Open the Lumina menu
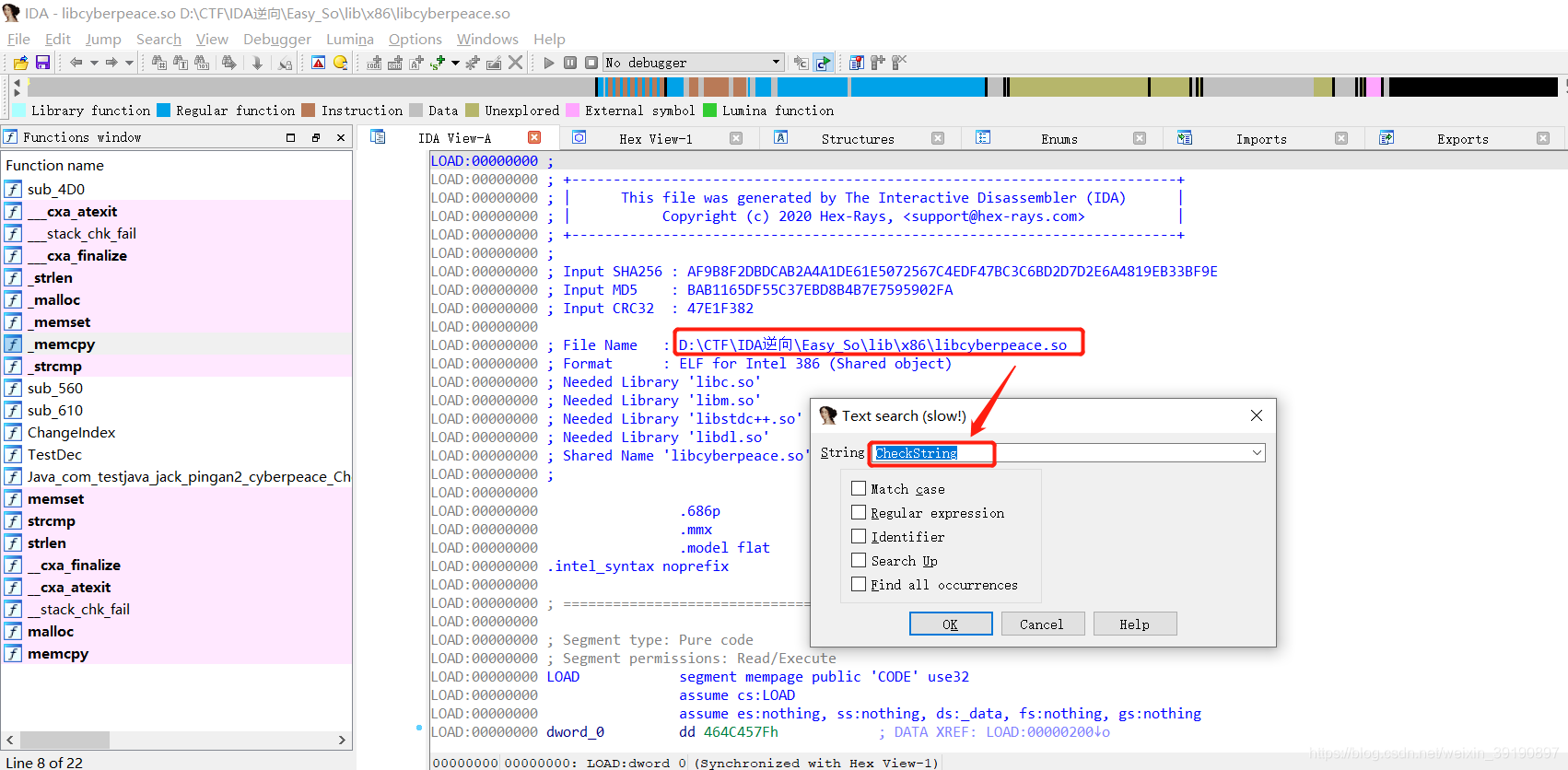The width and height of the screenshot is (1568, 770). pyautogui.click(x=350, y=39)
